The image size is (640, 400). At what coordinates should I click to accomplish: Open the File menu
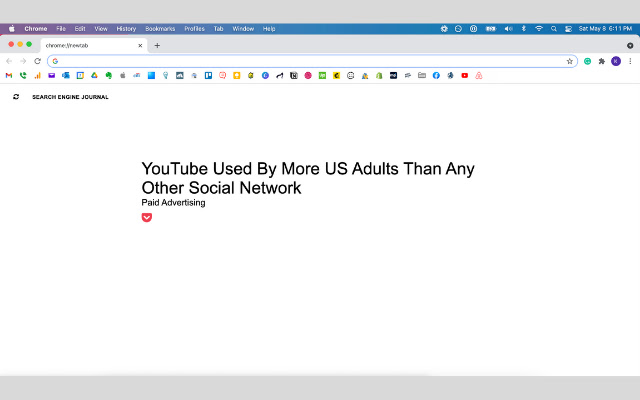[61, 29]
